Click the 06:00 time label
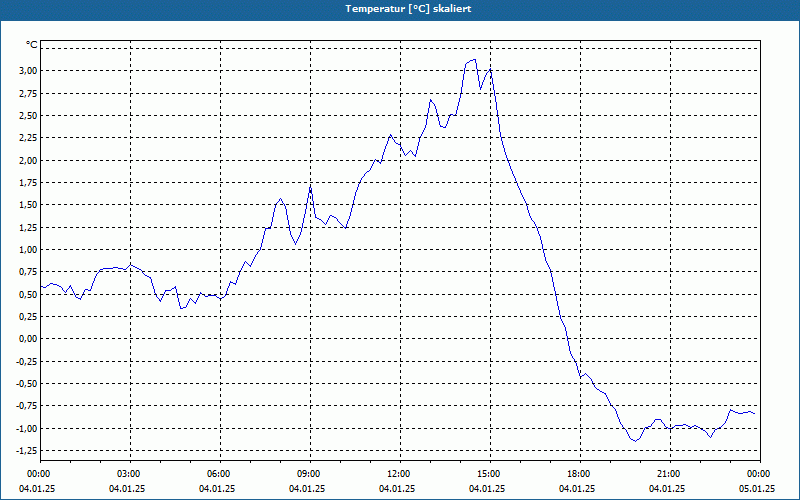This screenshot has height=500, width=800. (220, 474)
